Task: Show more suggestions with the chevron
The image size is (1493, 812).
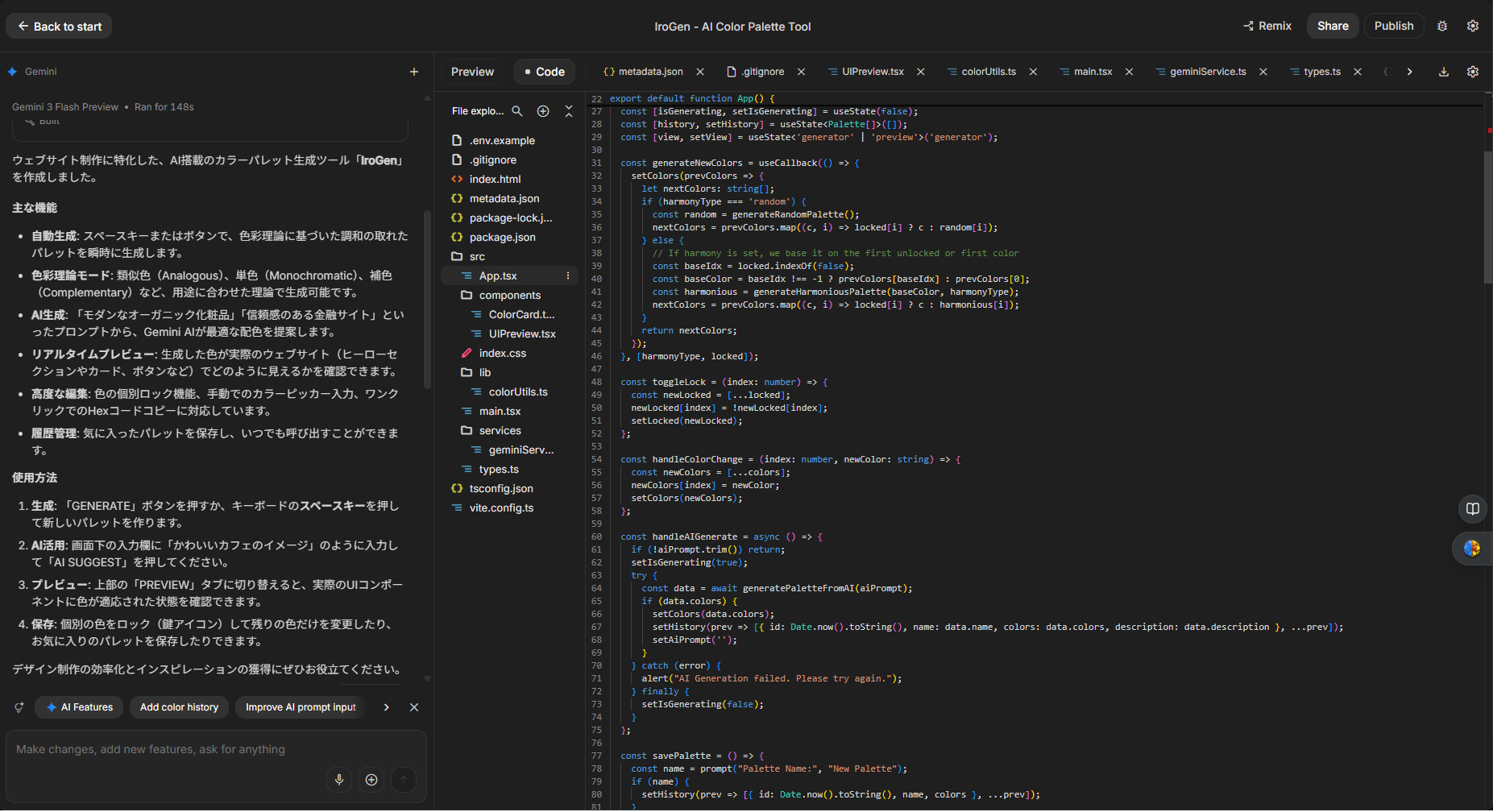Action: pos(387,707)
